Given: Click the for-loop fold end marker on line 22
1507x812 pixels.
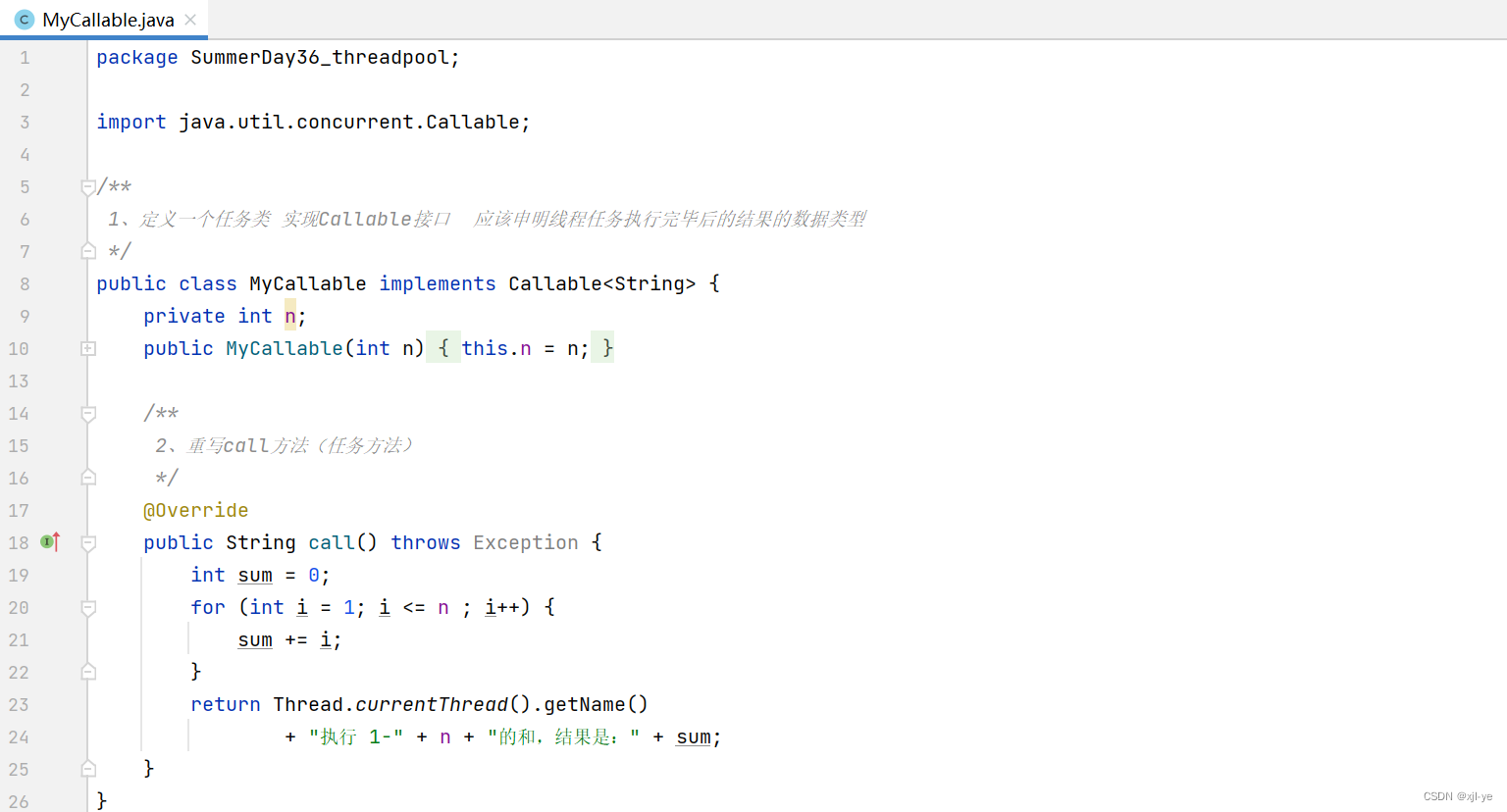Looking at the screenshot, I should click(x=88, y=672).
